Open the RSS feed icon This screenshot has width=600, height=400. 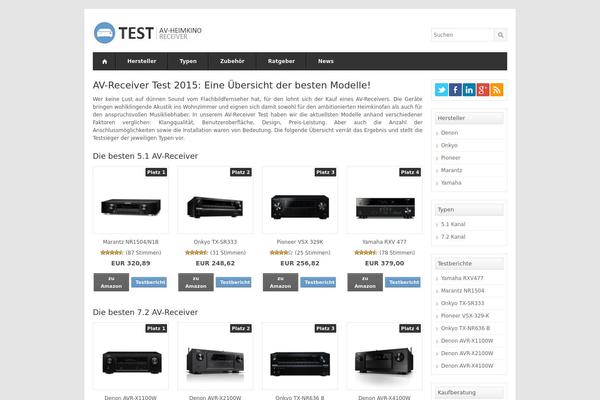pyautogui.click(x=497, y=90)
